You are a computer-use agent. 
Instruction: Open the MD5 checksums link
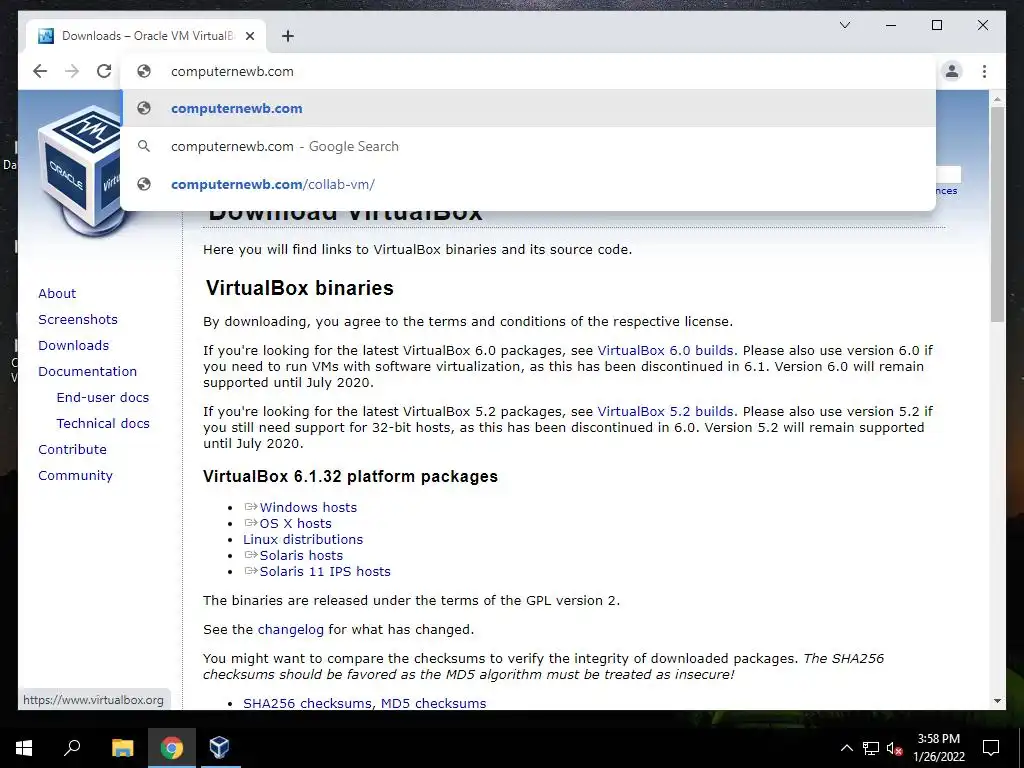(434, 703)
